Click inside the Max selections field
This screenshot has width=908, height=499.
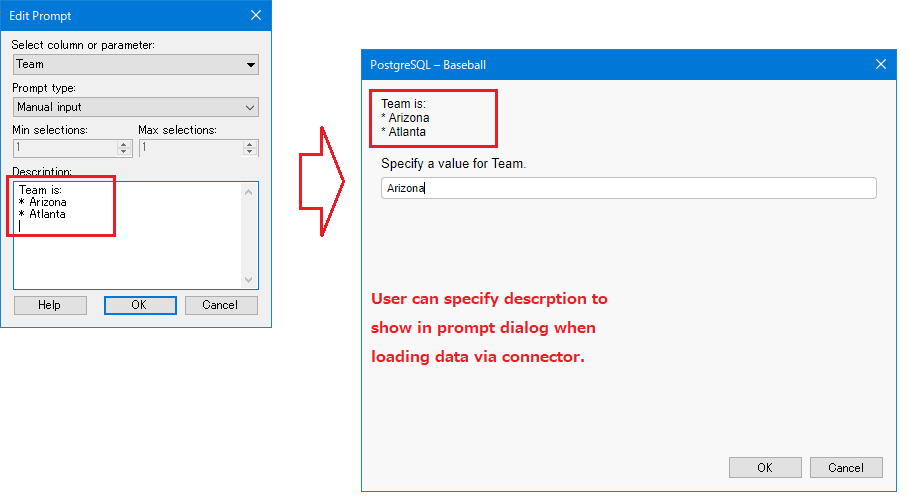tap(190, 148)
